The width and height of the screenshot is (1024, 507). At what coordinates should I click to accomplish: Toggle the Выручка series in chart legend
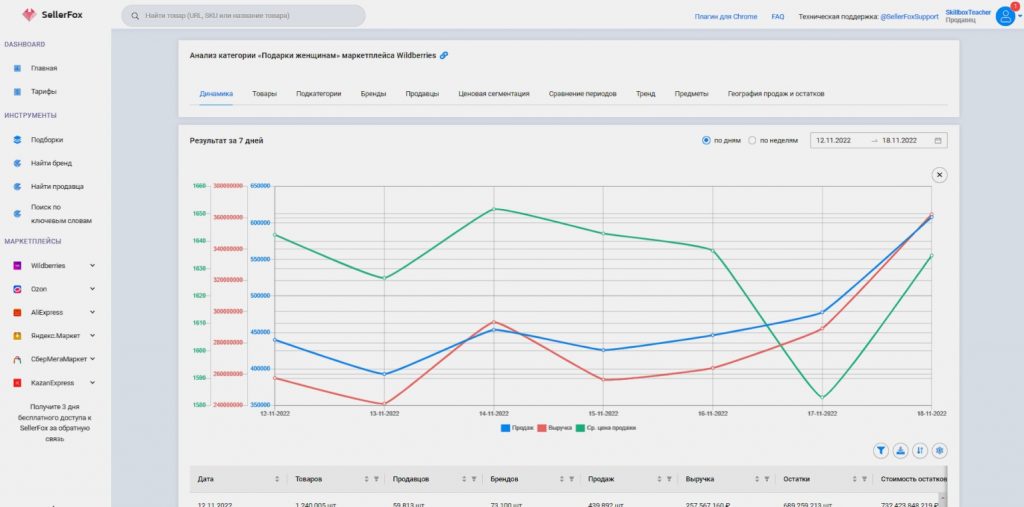(x=554, y=428)
